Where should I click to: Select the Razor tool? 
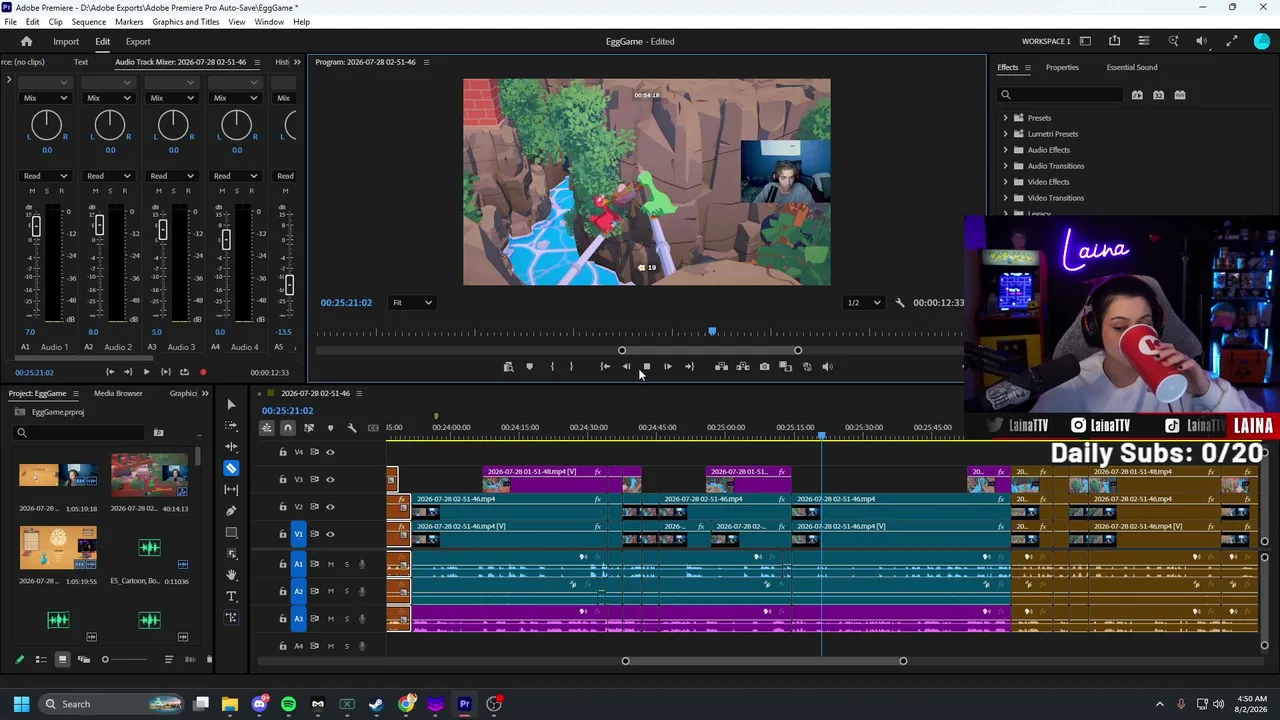coord(231,468)
